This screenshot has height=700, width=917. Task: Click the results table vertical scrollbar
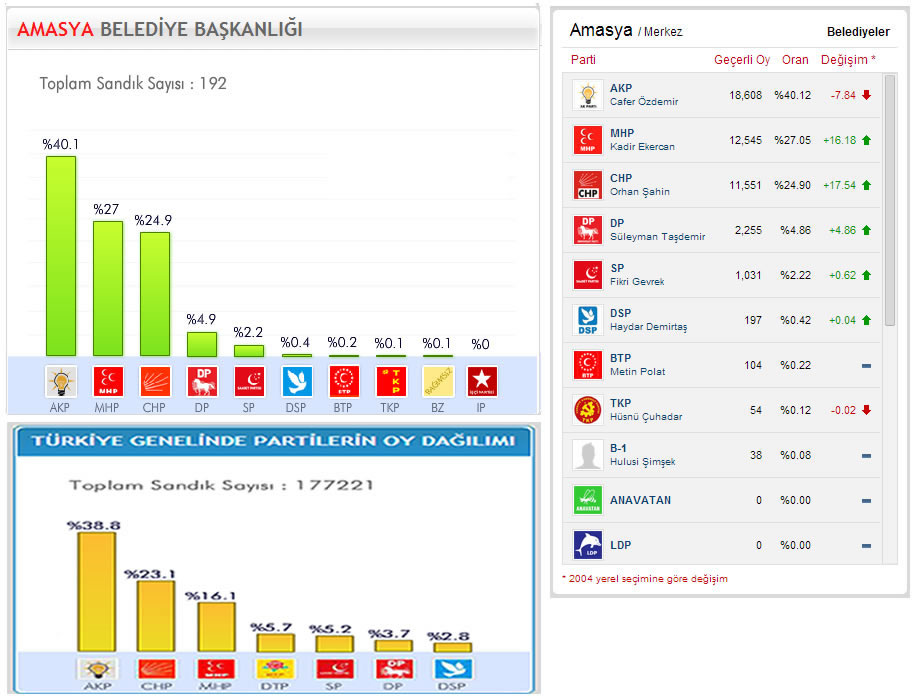(890, 200)
